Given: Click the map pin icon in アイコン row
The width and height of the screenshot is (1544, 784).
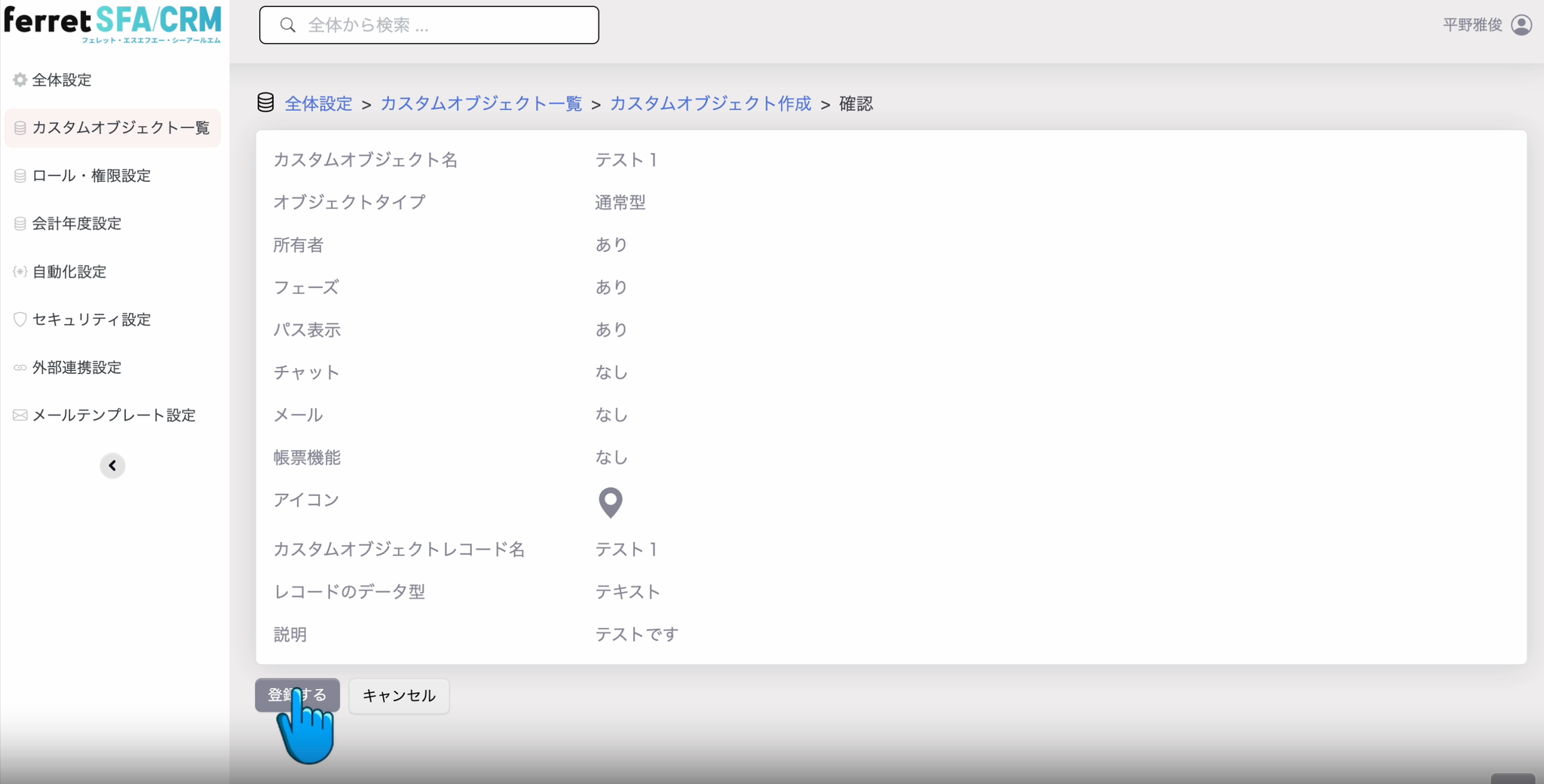Looking at the screenshot, I should point(611,503).
